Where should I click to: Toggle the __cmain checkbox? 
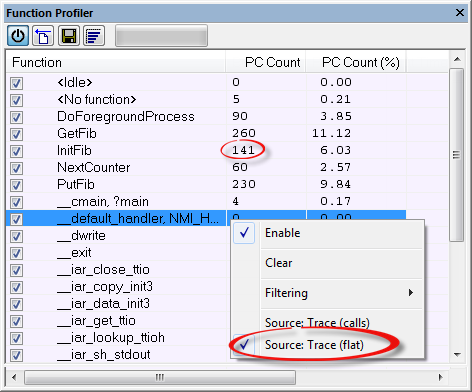click(16, 202)
